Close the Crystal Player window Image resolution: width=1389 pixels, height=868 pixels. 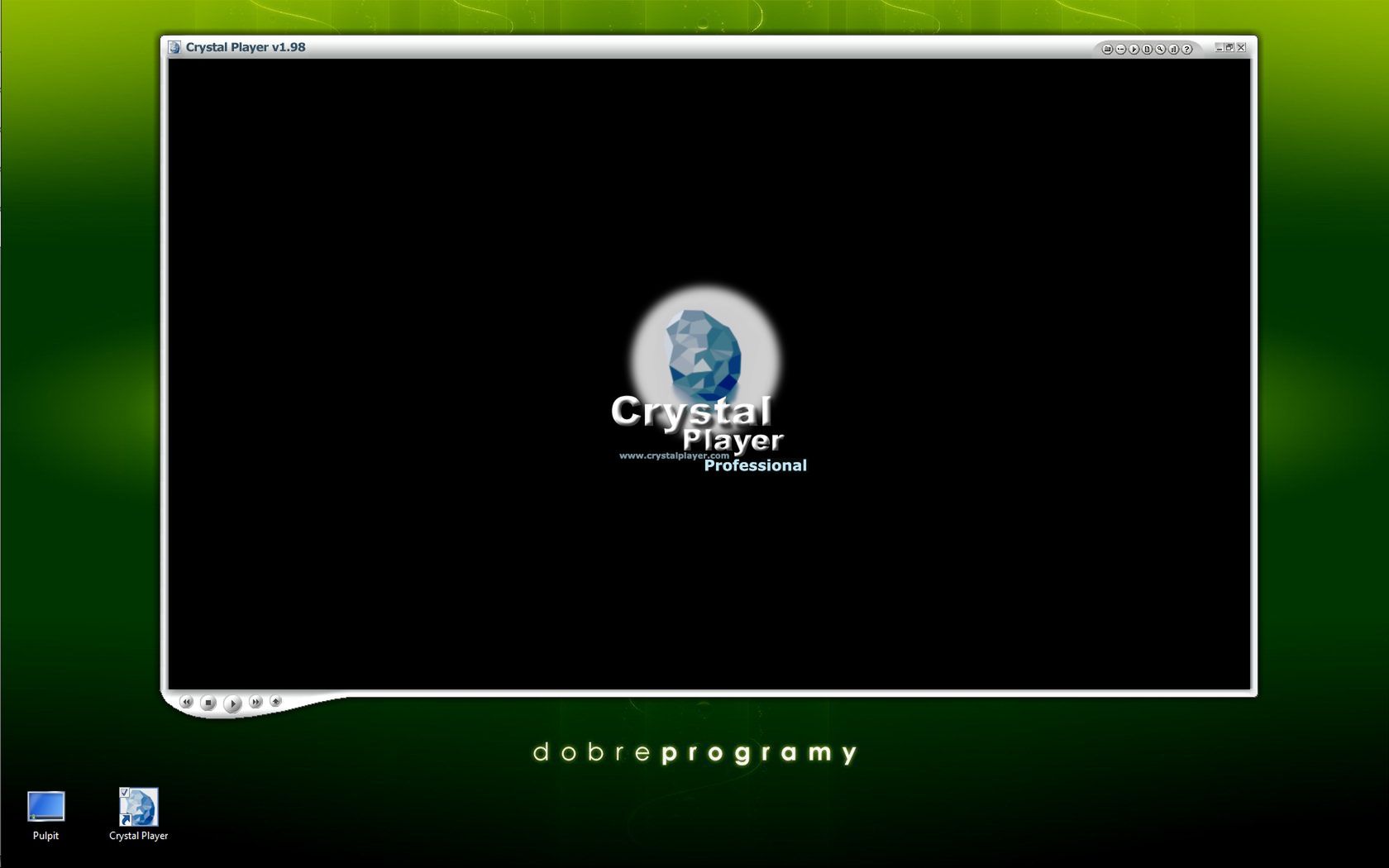pyautogui.click(x=1241, y=48)
